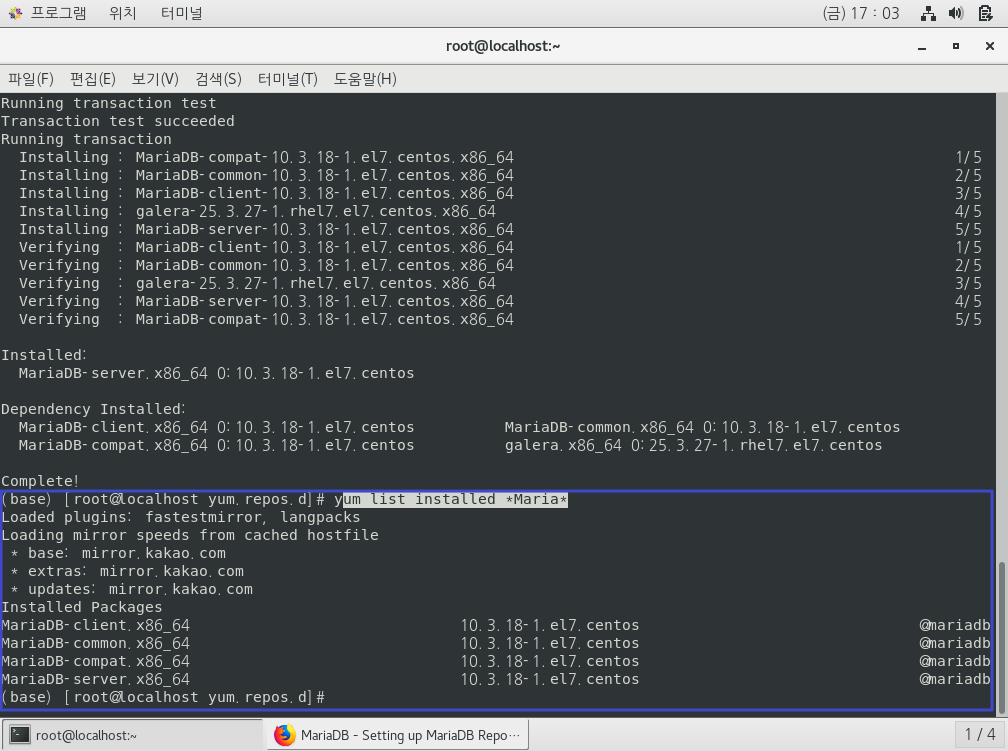Switch to Firefox MariaDB Repo taskbar entry

pyautogui.click(x=397, y=735)
